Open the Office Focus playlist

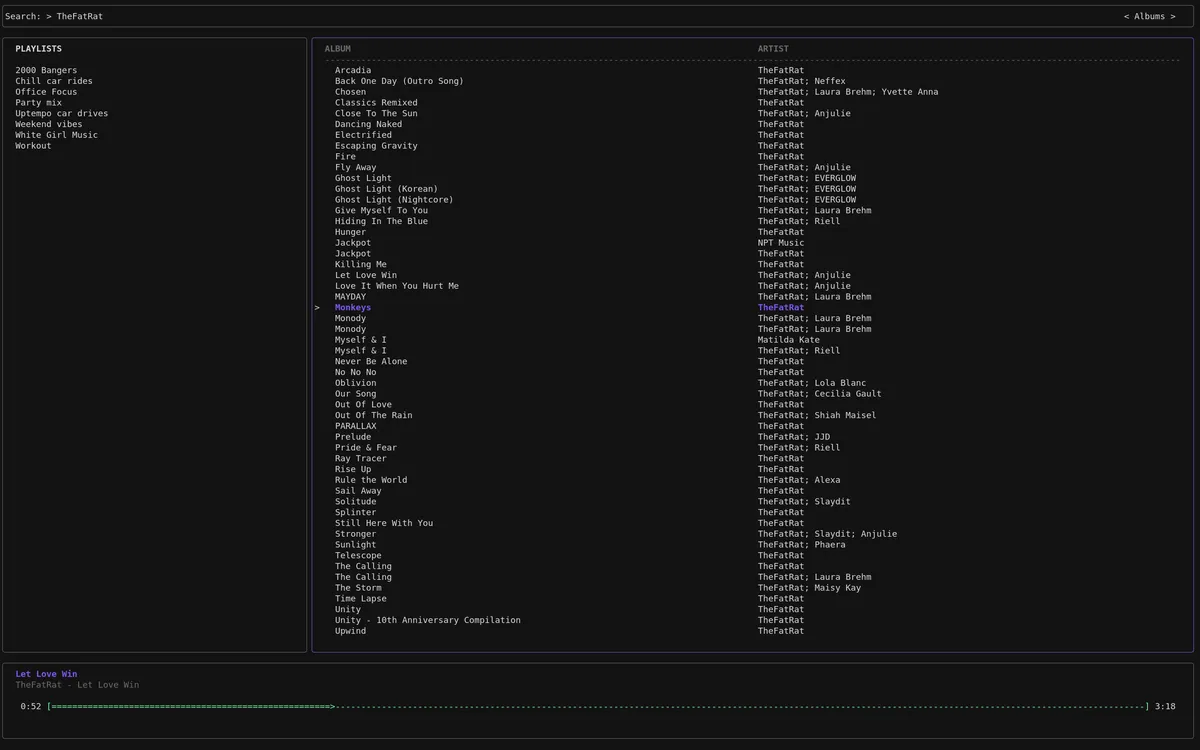tap(46, 92)
